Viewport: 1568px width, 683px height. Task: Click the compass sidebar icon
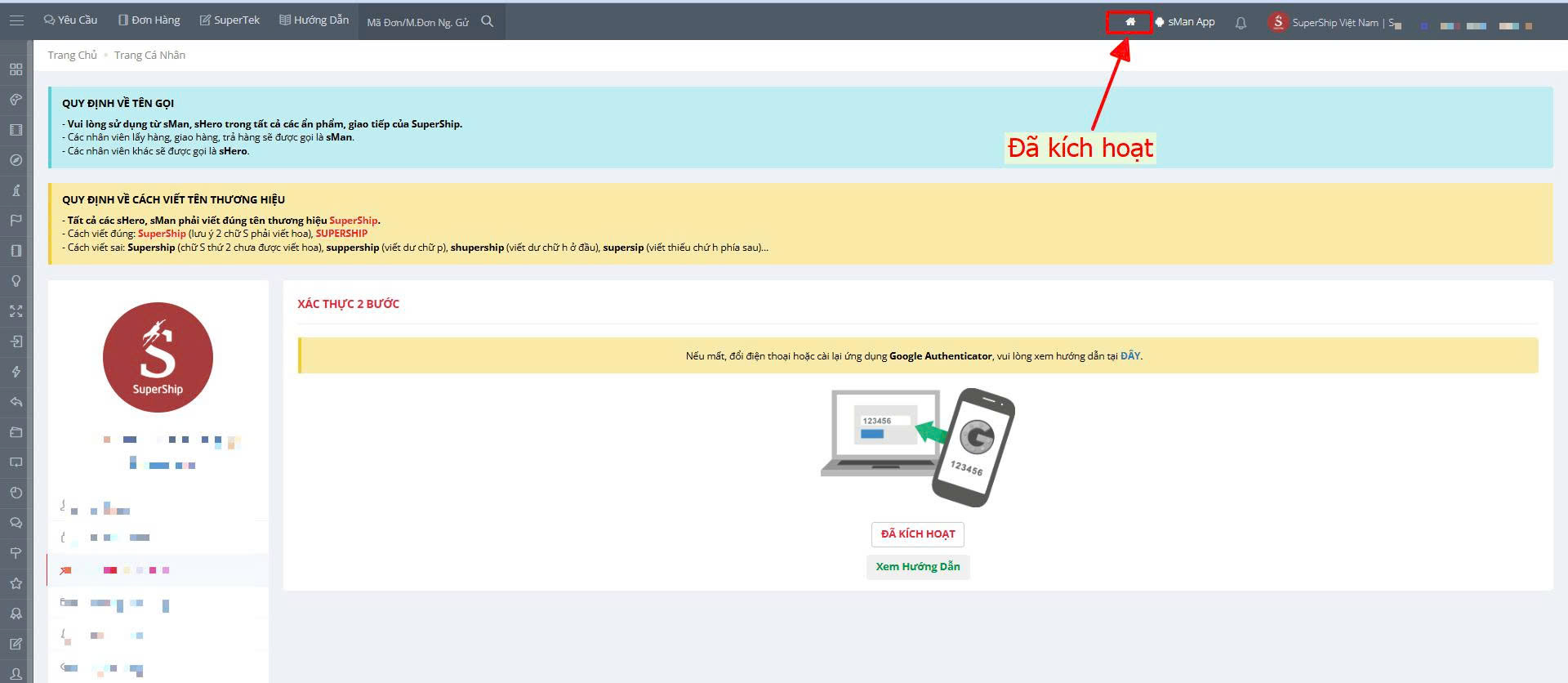[x=16, y=160]
